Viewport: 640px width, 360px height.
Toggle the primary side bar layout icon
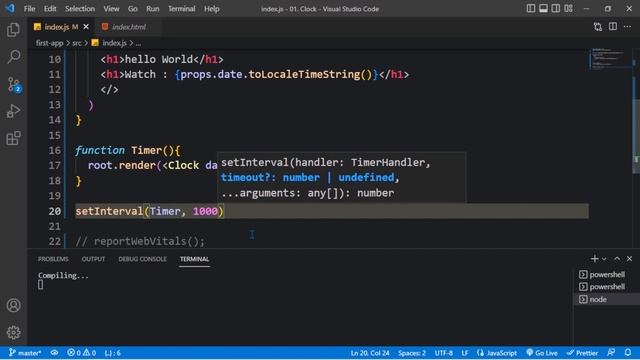[x=531, y=9]
